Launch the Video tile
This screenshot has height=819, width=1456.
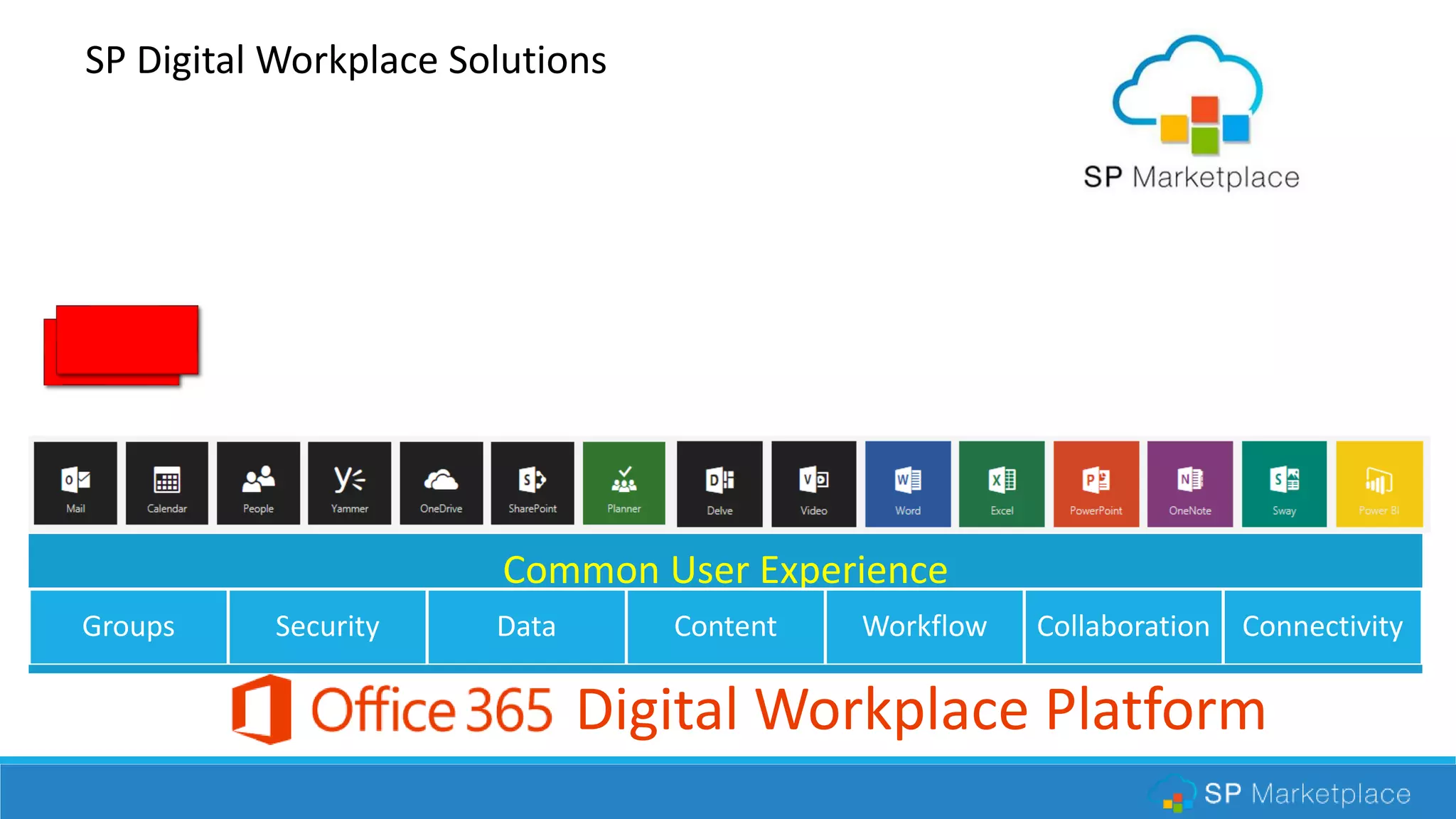pyautogui.click(x=814, y=484)
